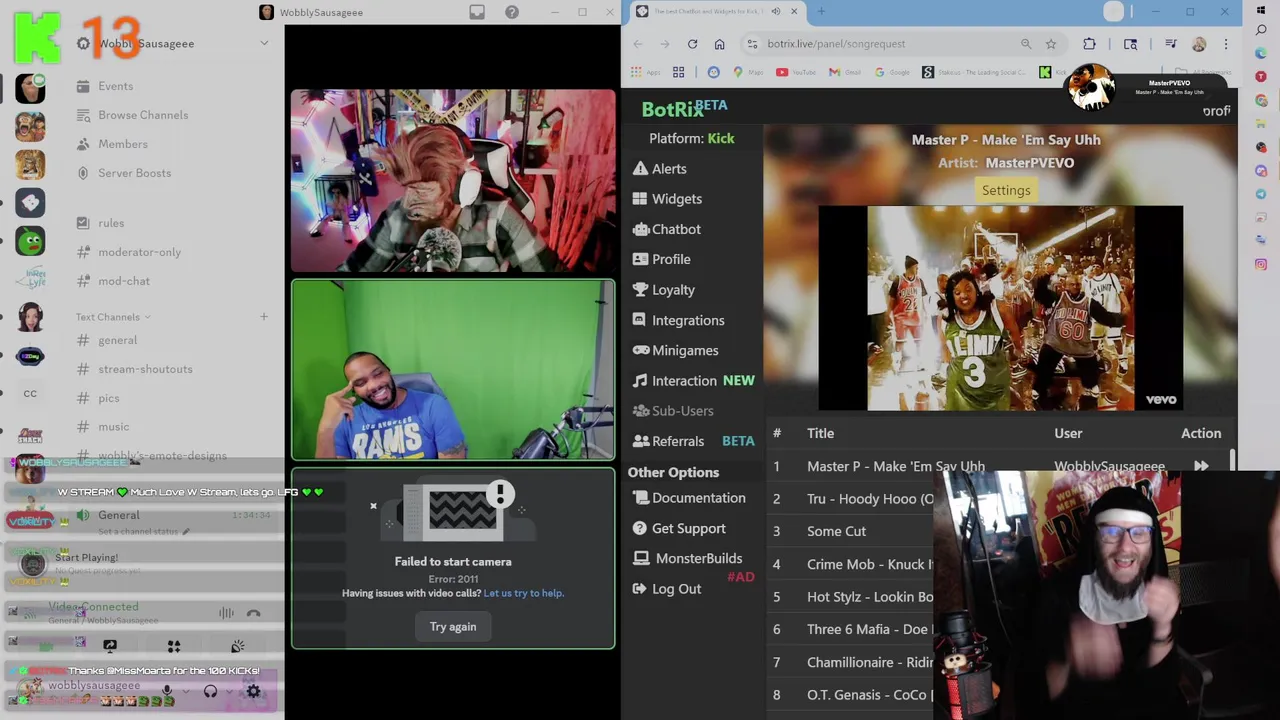Skip current song with forward icon
The image size is (1280, 720).
pos(1201,466)
